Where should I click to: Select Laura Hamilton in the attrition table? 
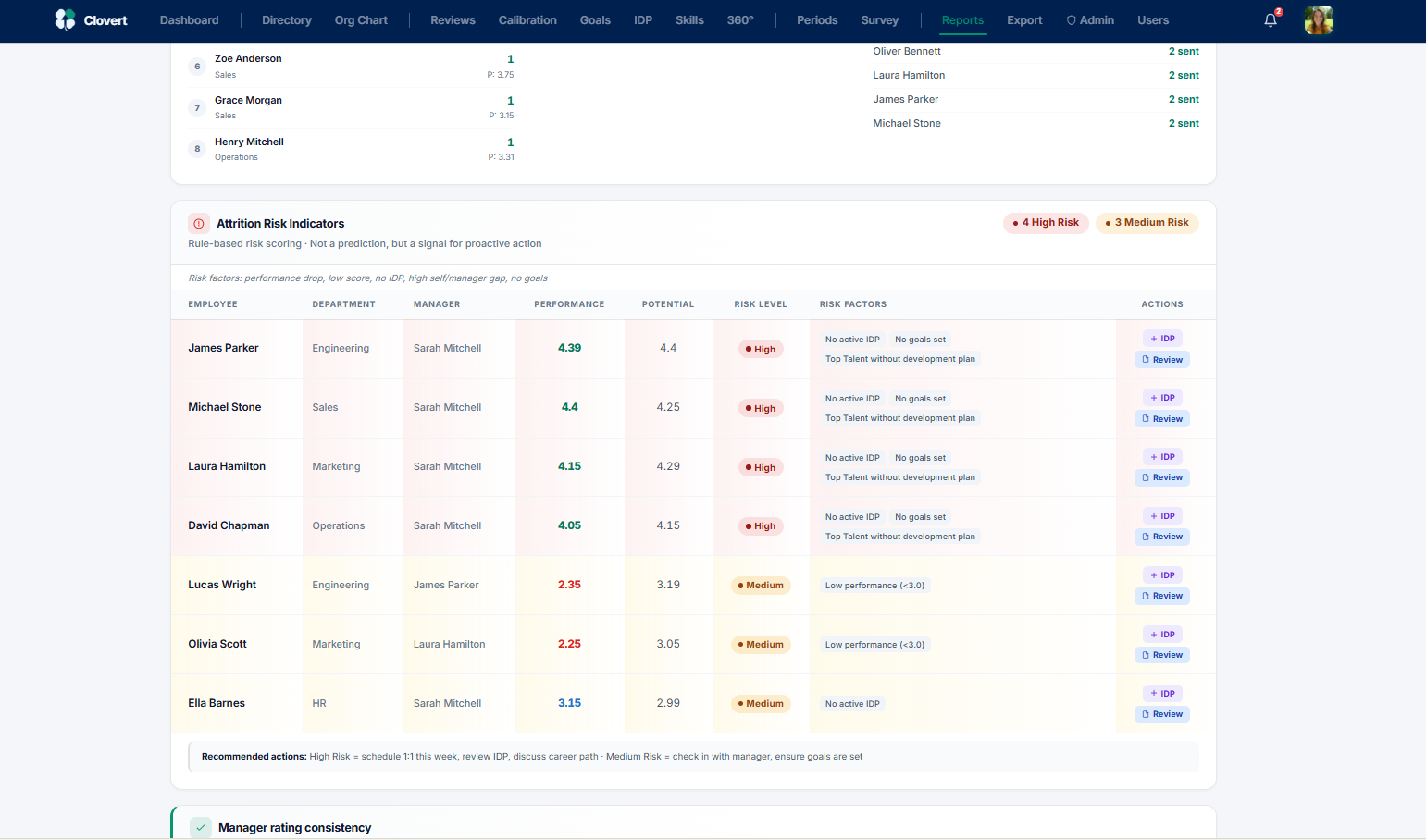click(227, 466)
